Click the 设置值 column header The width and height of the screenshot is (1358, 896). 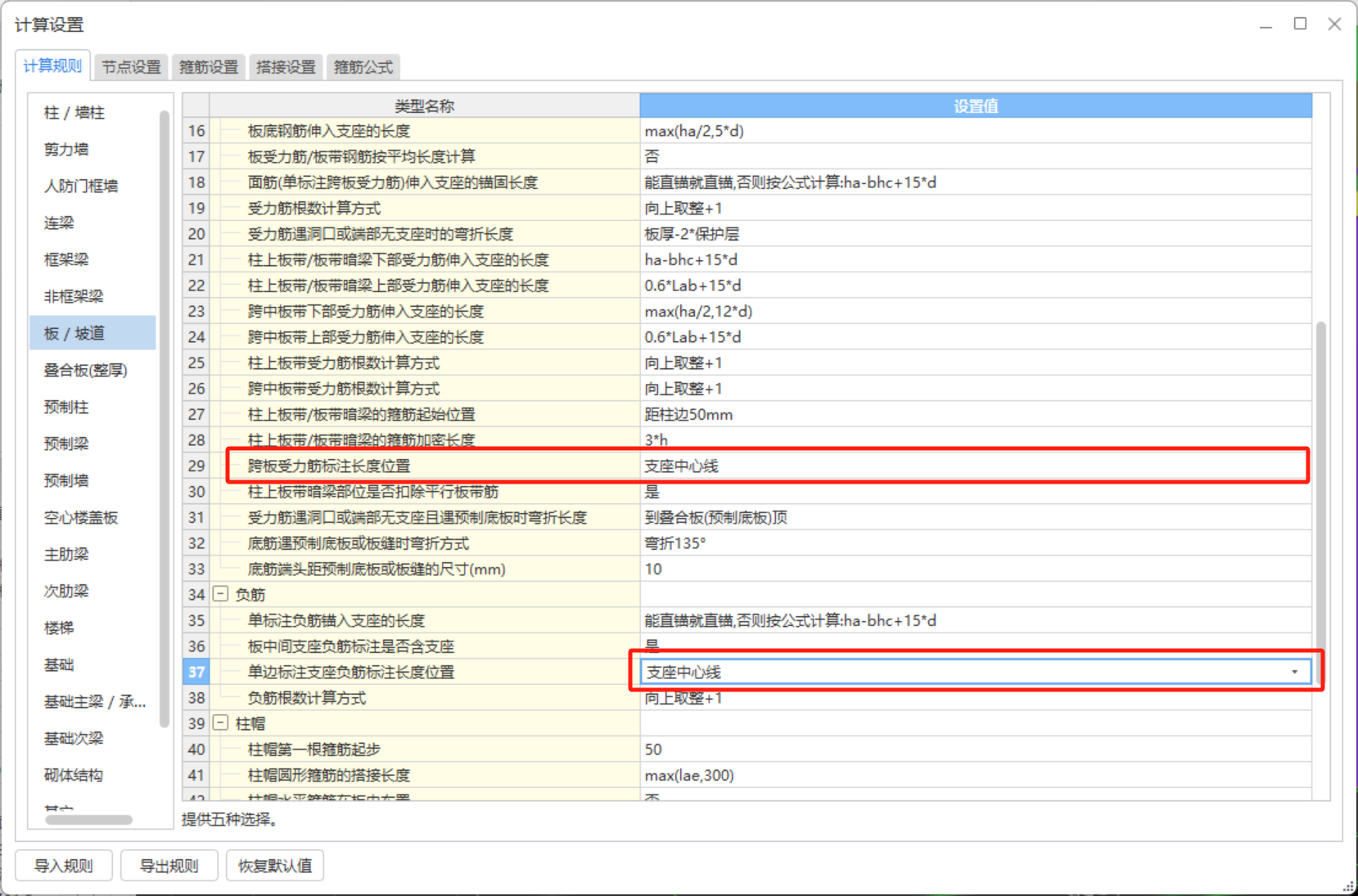pos(976,106)
